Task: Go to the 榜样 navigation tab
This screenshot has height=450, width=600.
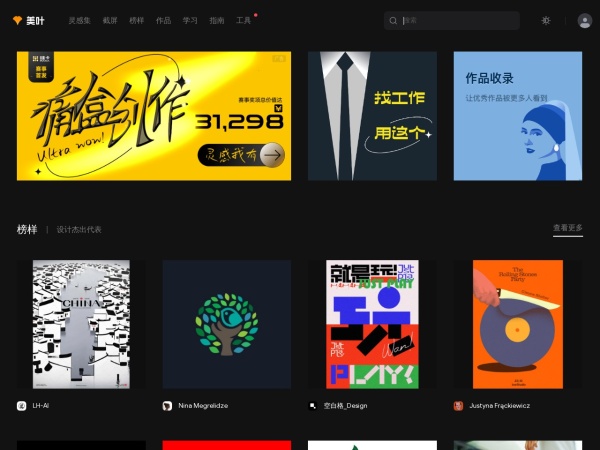Action: coord(136,20)
